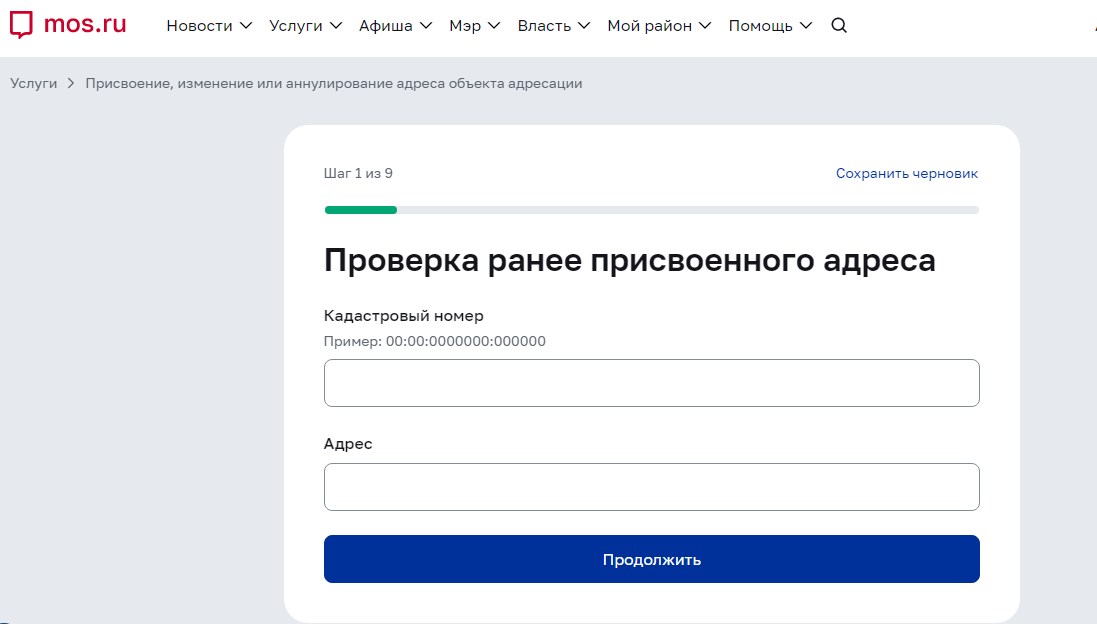
Task: Click the heading Проверка ранее присвоенного адреса
Action: pos(630,260)
